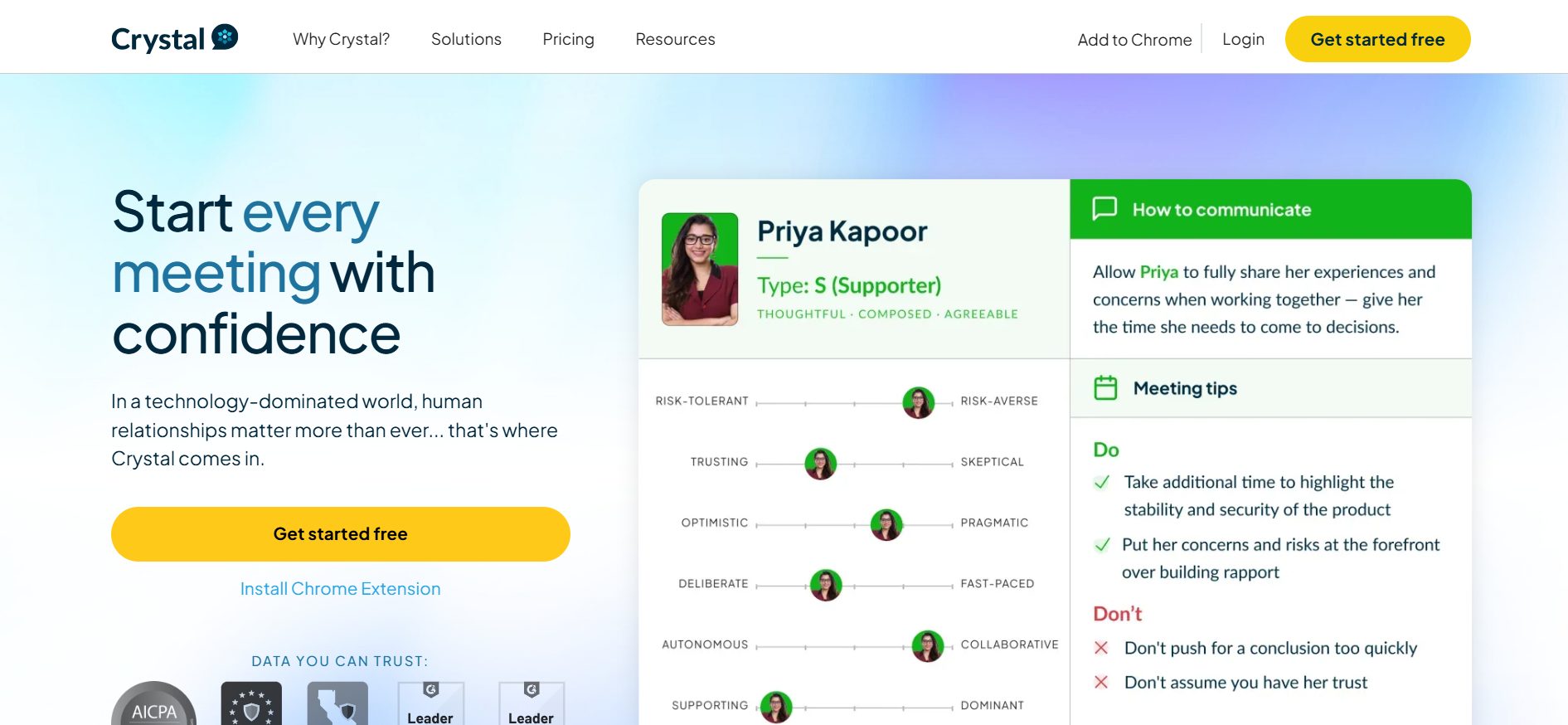Viewport: 1568px width, 725px height.
Task: Click the Risk-Tolerant slider avatar marker
Action: pyautogui.click(x=918, y=402)
